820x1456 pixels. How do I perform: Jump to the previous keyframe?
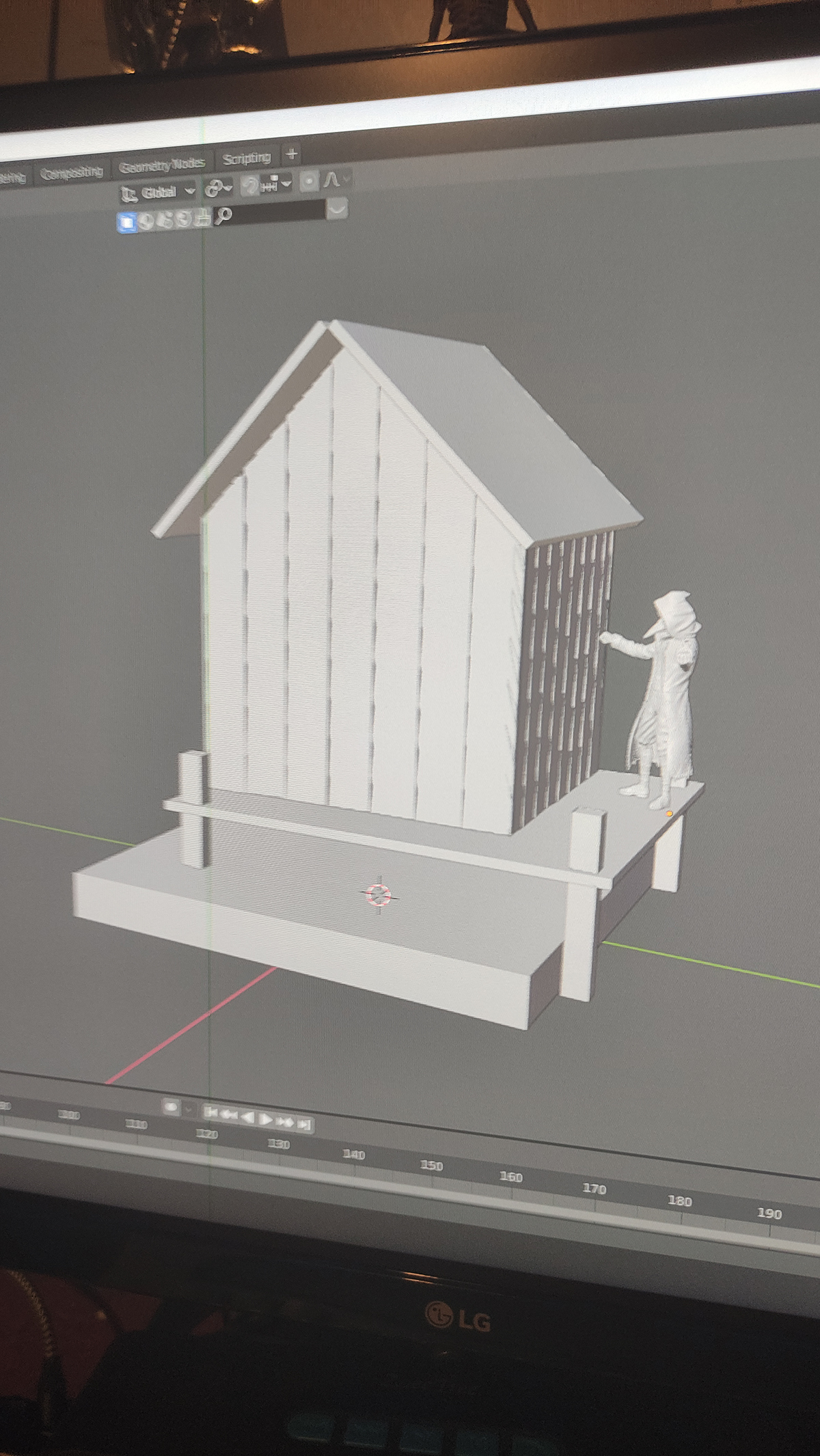pyautogui.click(x=229, y=1115)
